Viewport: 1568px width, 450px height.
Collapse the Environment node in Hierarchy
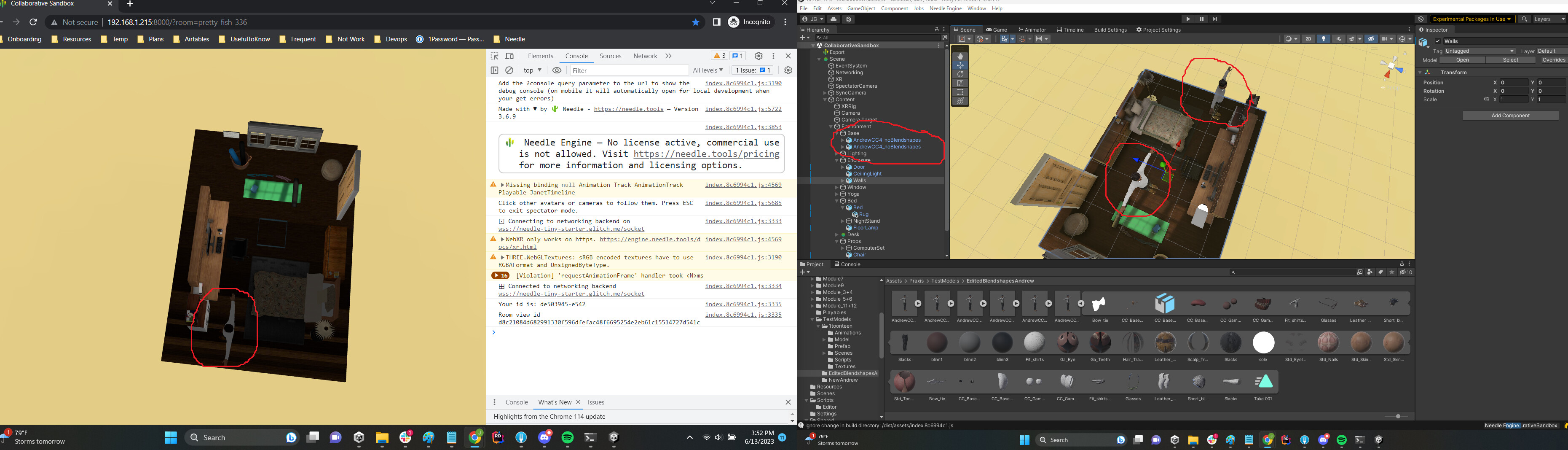(831, 127)
